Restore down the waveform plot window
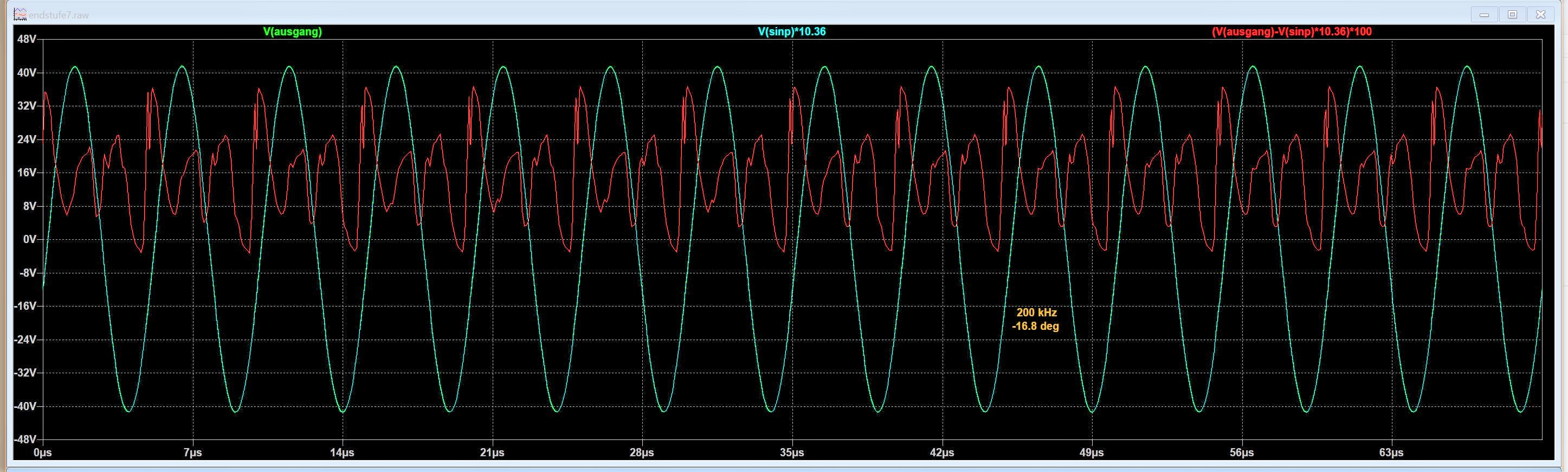Image resolution: width=1568 pixels, height=472 pixels. click(1512, 15)
